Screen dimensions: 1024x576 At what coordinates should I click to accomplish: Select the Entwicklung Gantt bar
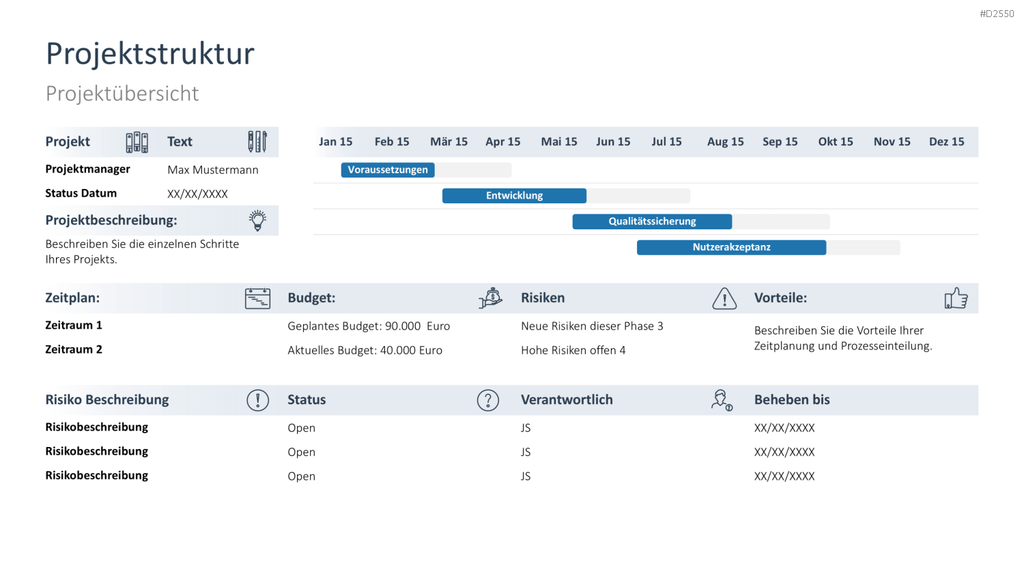[514, 195]
